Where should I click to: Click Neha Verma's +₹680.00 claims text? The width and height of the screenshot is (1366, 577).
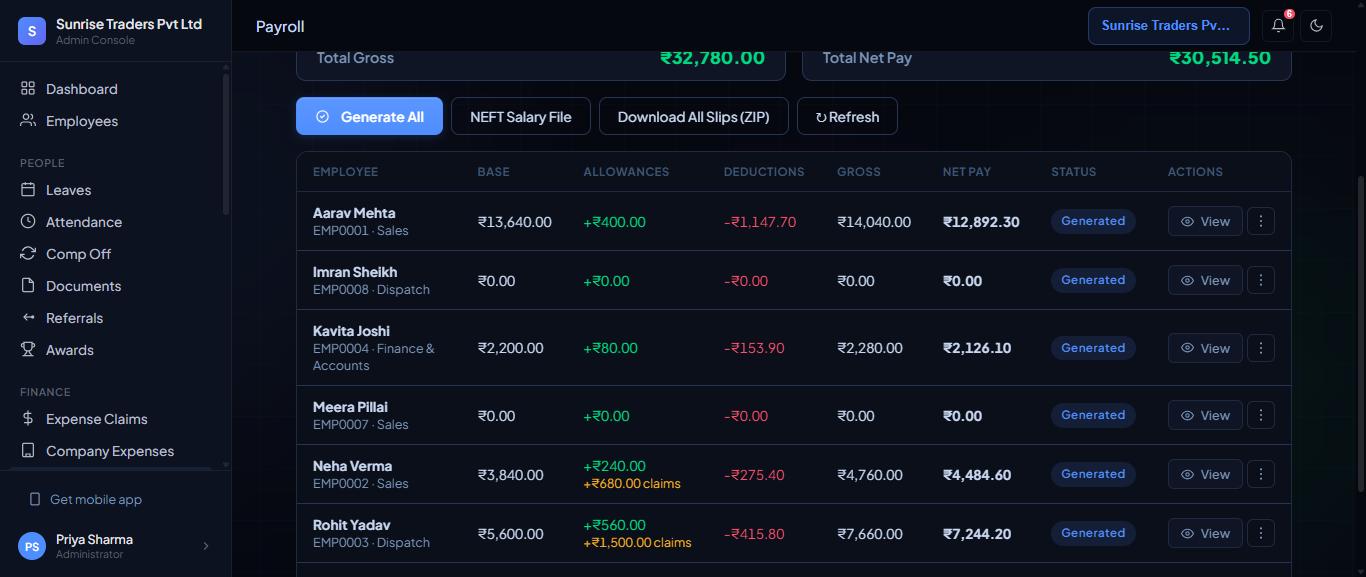point(632,484)
